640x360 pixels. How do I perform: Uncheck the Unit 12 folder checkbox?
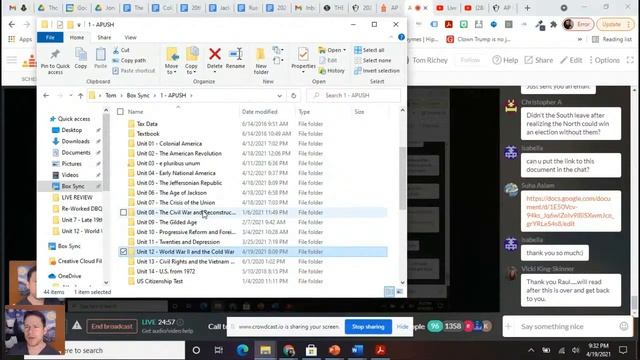click(123, 251)
